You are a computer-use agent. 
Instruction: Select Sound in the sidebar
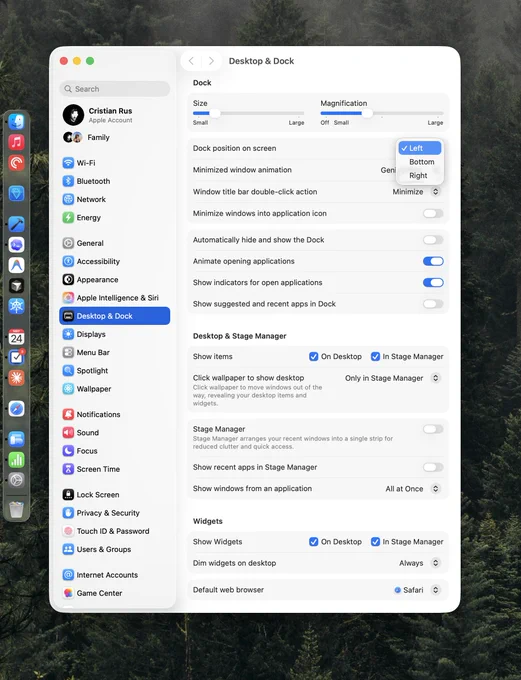click(x=115, y=432)
